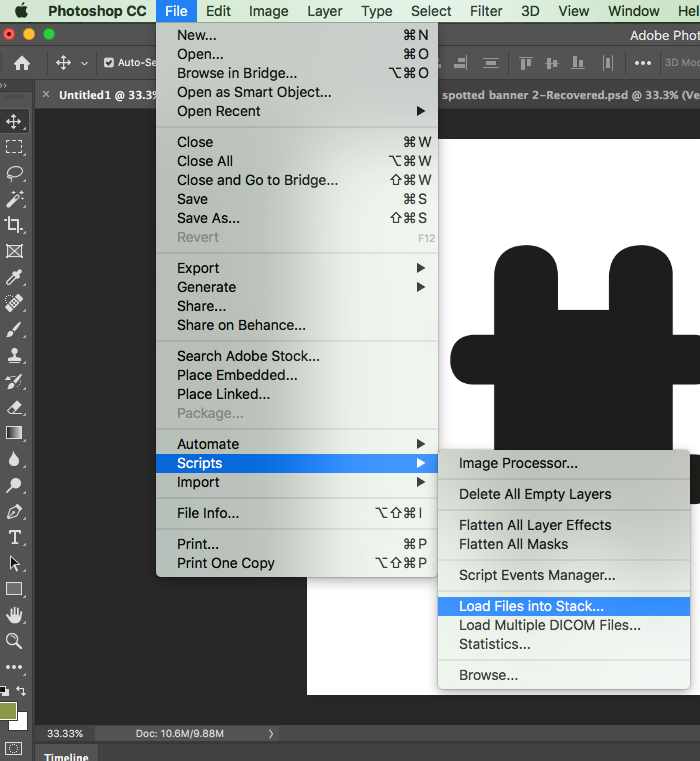
Task: Open status bar info chevron
Action: pyautogui.click(x=271, y=734)
